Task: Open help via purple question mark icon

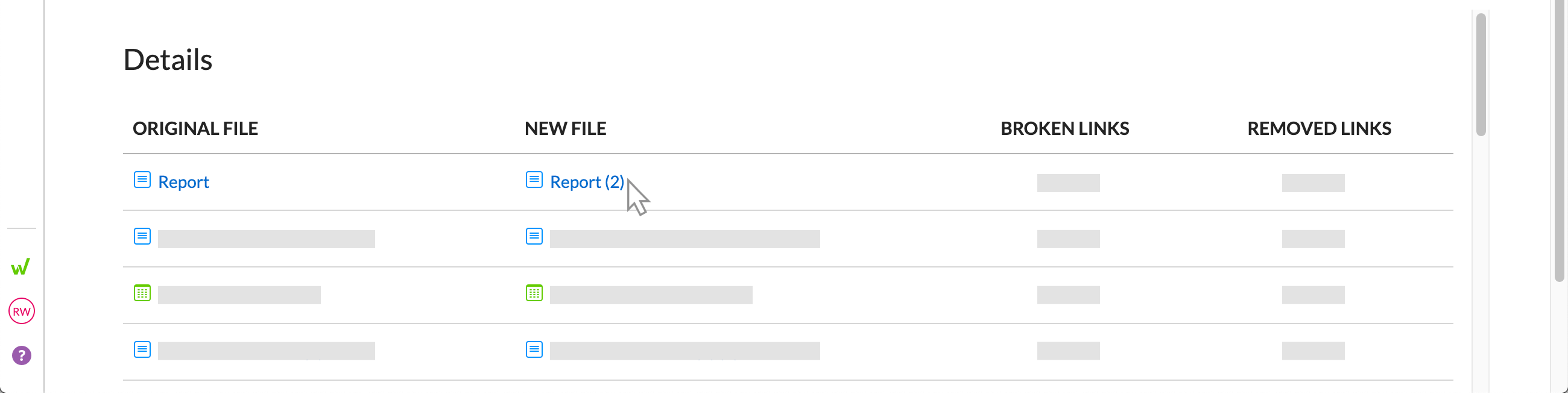Action: [21, 355]
